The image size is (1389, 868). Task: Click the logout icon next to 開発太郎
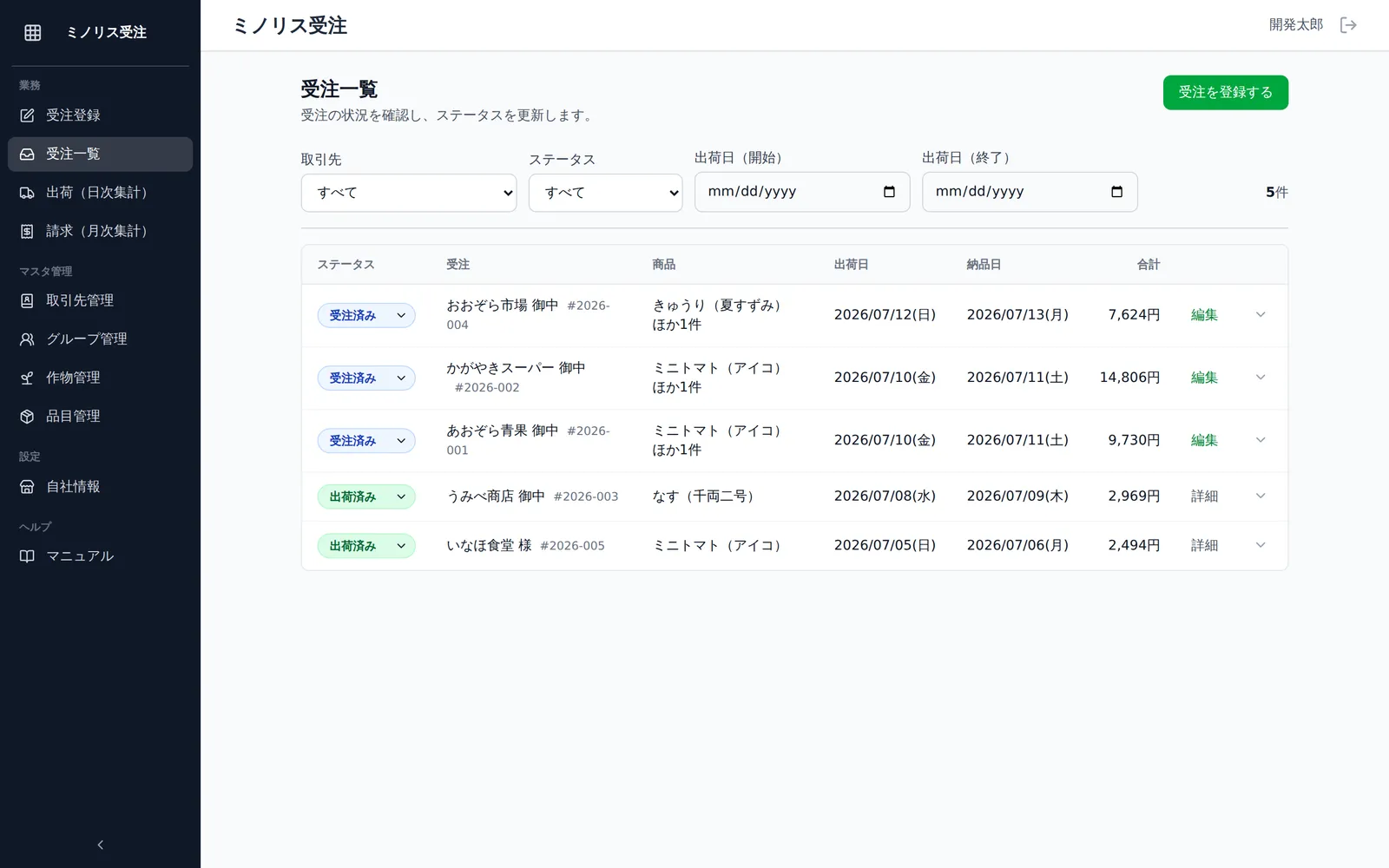click(x=1348, y=25)
